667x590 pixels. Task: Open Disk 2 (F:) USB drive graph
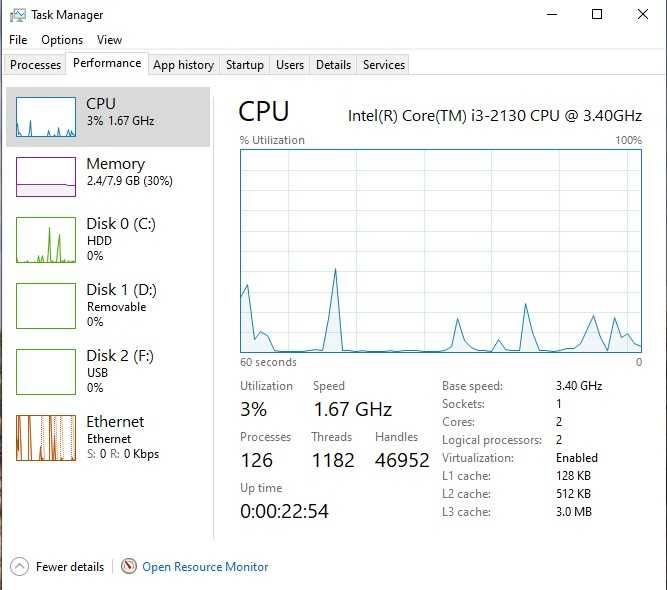46,372
